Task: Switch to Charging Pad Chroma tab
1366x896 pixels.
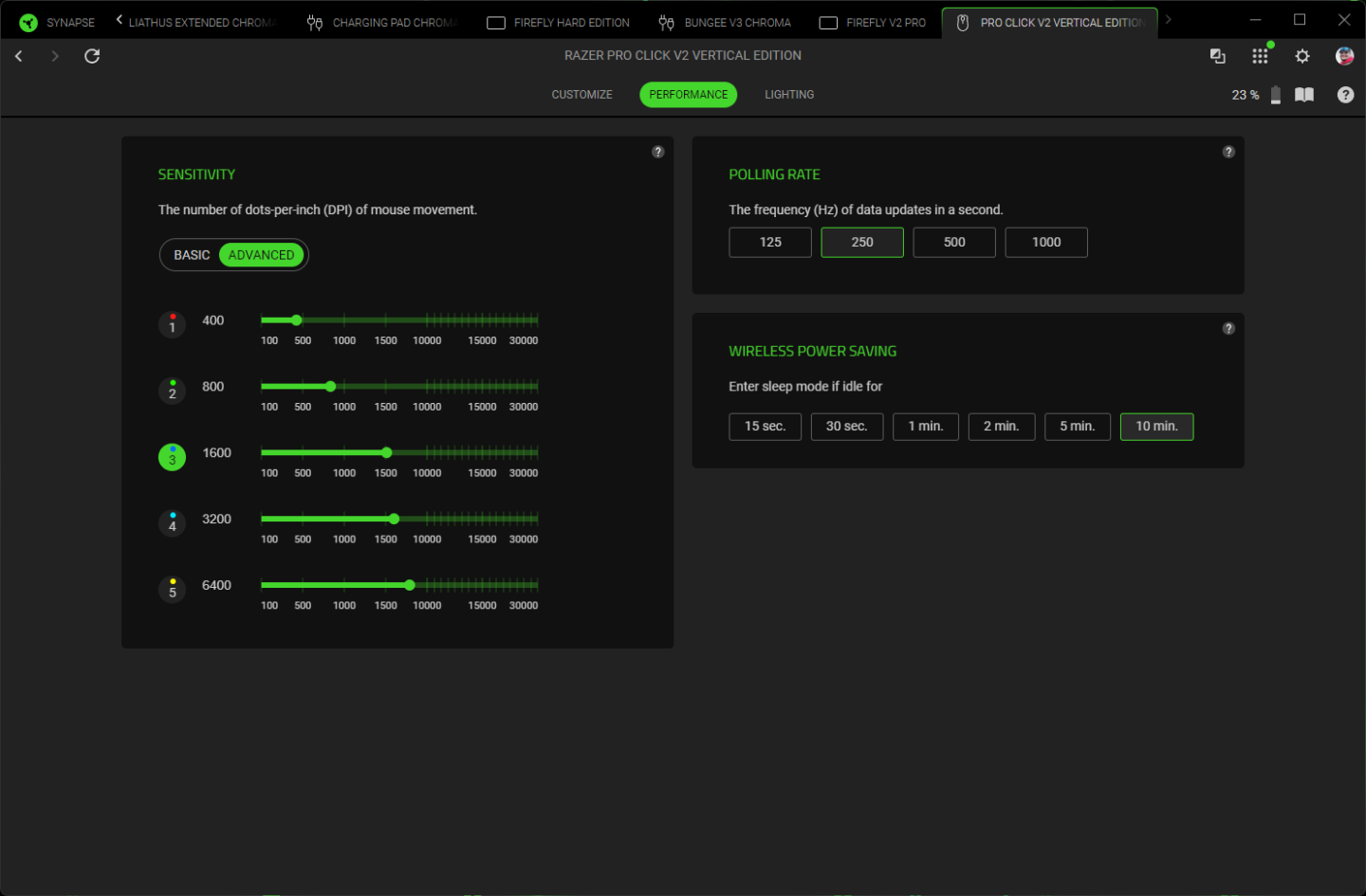Action: tap(382, 22)
